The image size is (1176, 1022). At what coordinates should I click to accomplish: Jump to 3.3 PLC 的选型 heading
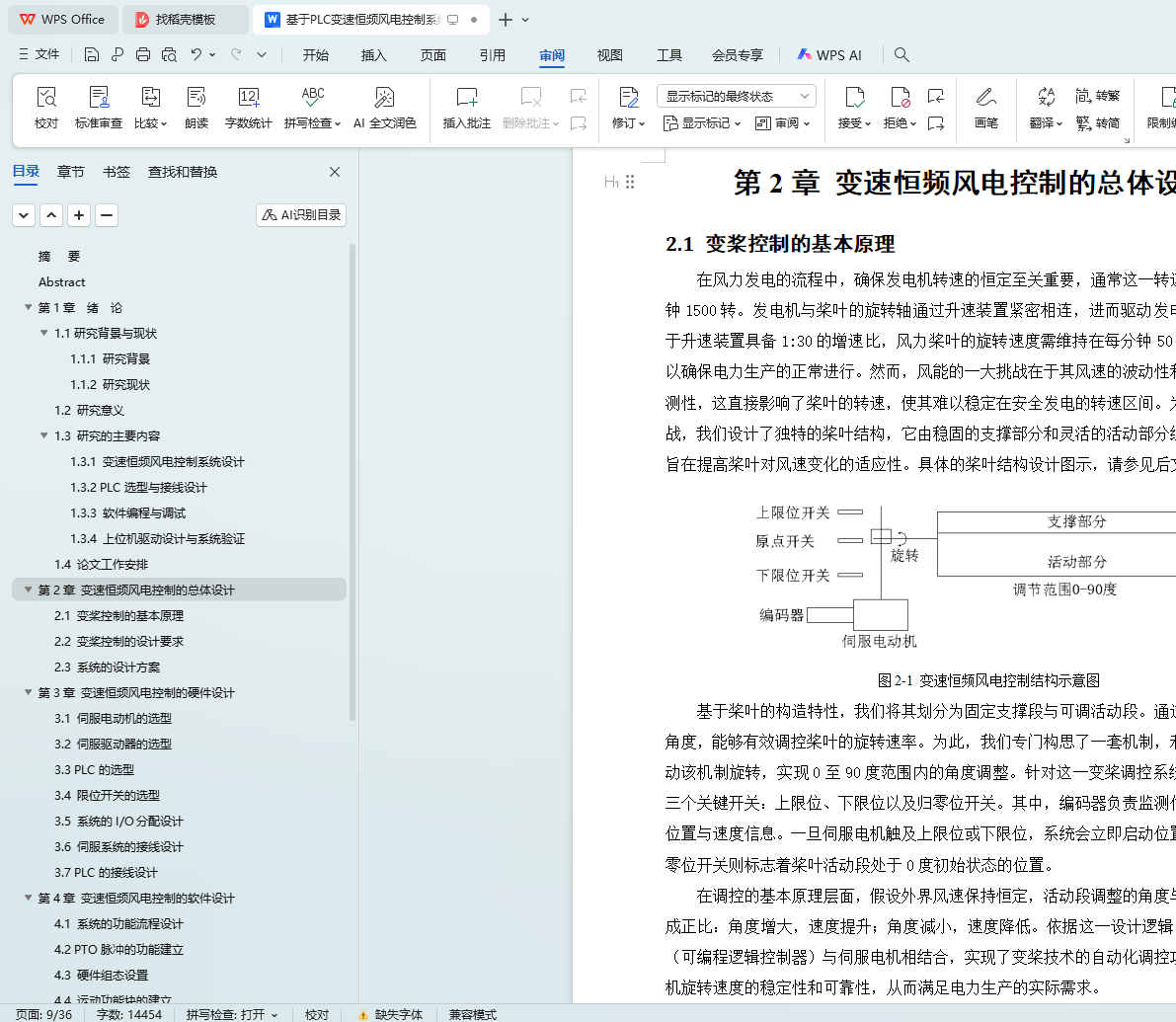click(94, 769)
